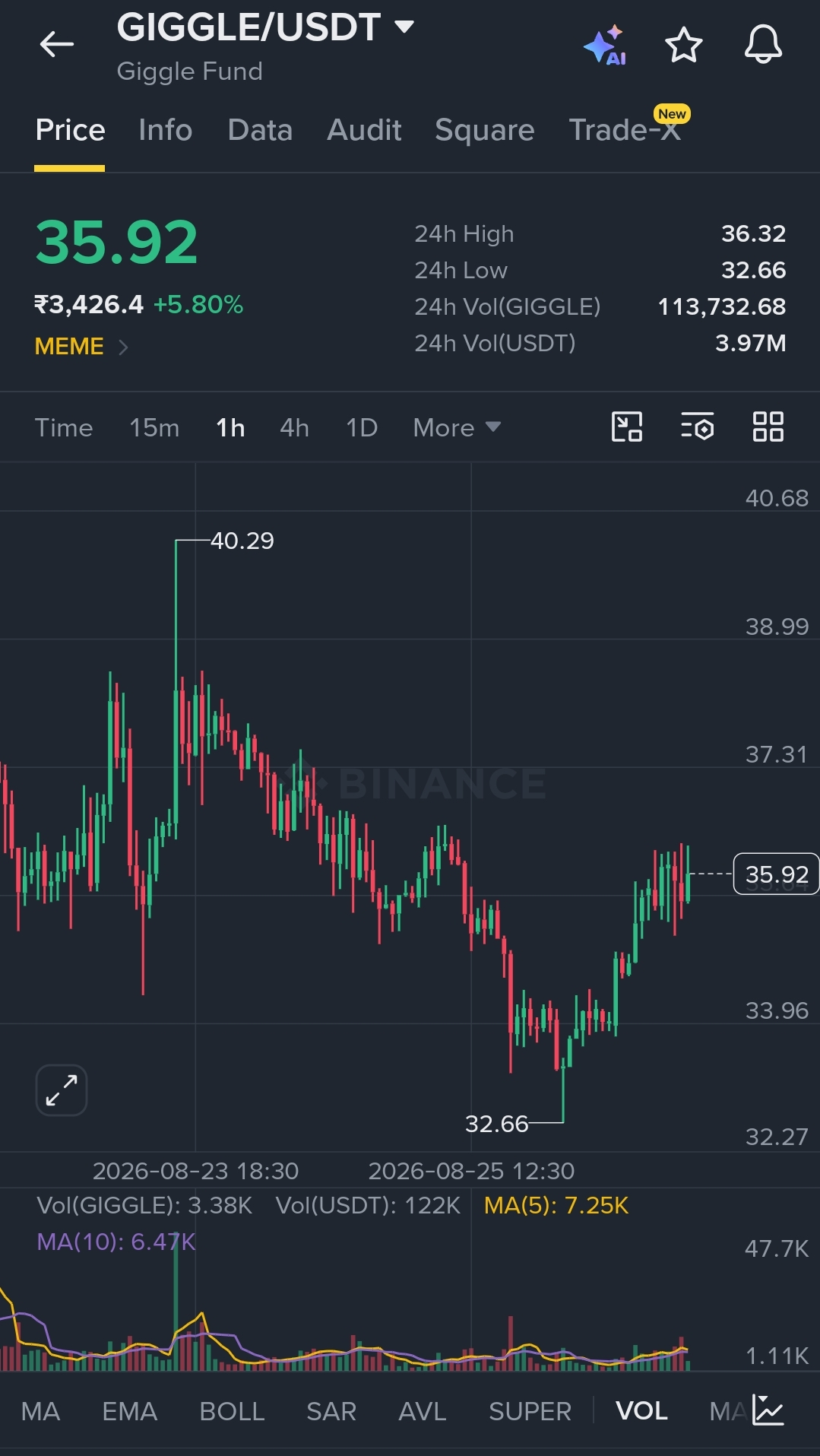The image size is (820, 1456).
Task: Tap the 2026-08-25 12:30 time label
Action: [x=471, y=1171]
